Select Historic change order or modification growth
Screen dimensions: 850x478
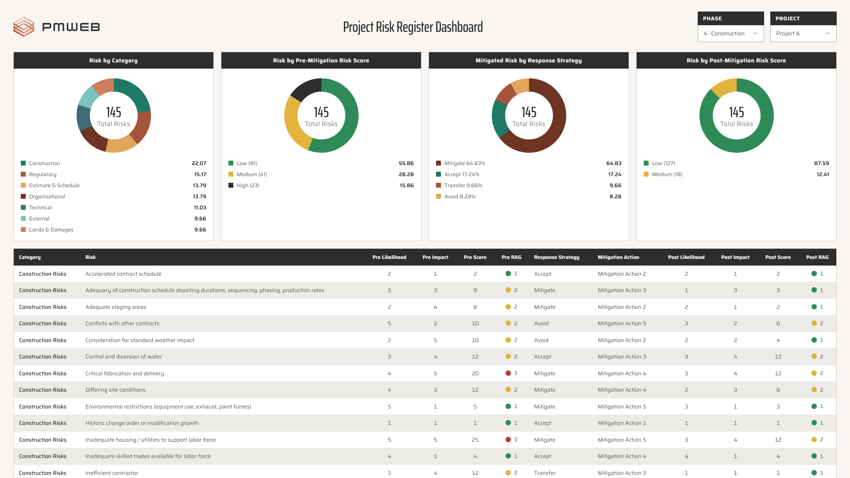(141, 423)
